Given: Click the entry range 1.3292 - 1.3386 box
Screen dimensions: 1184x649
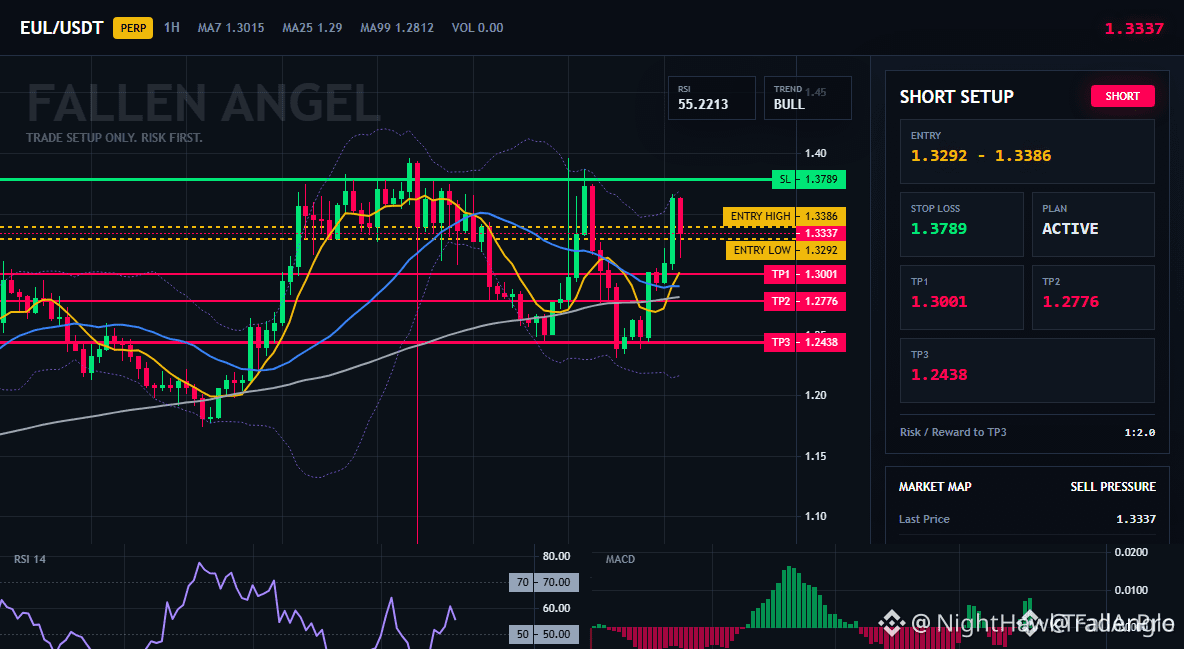Looking at the screenshot, I should point(1027,151).
